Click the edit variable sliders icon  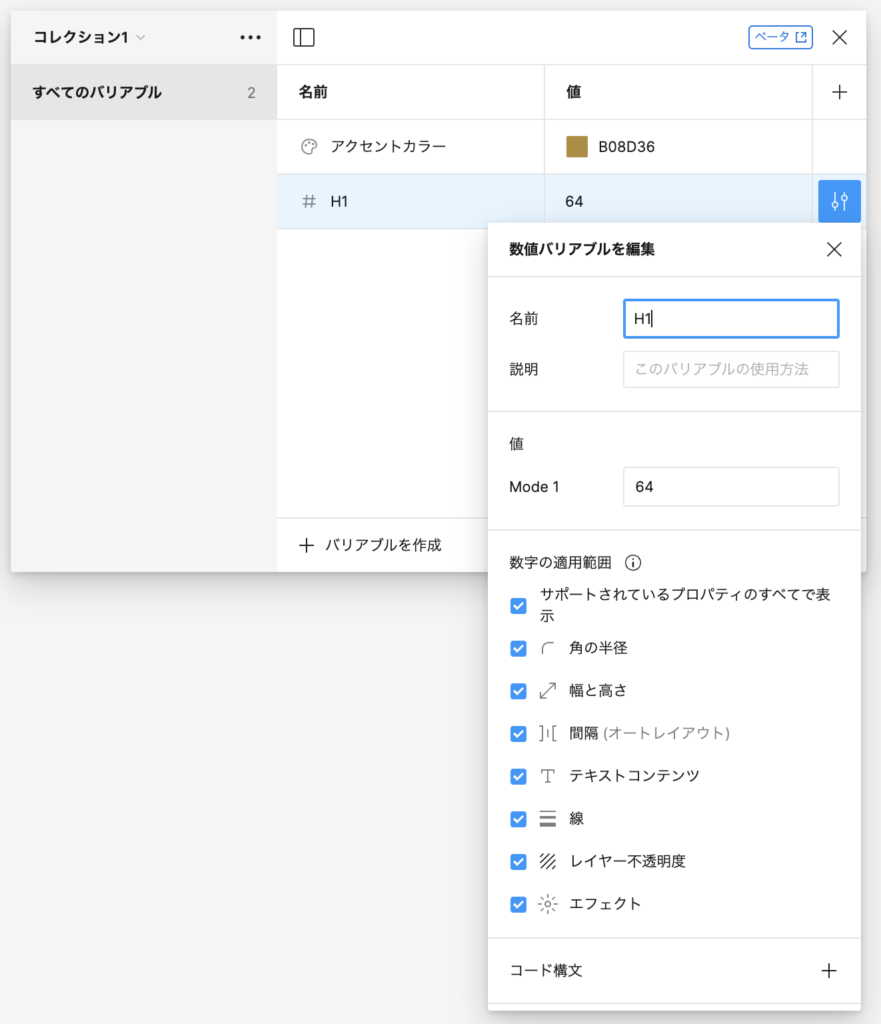tap(839, 201)
